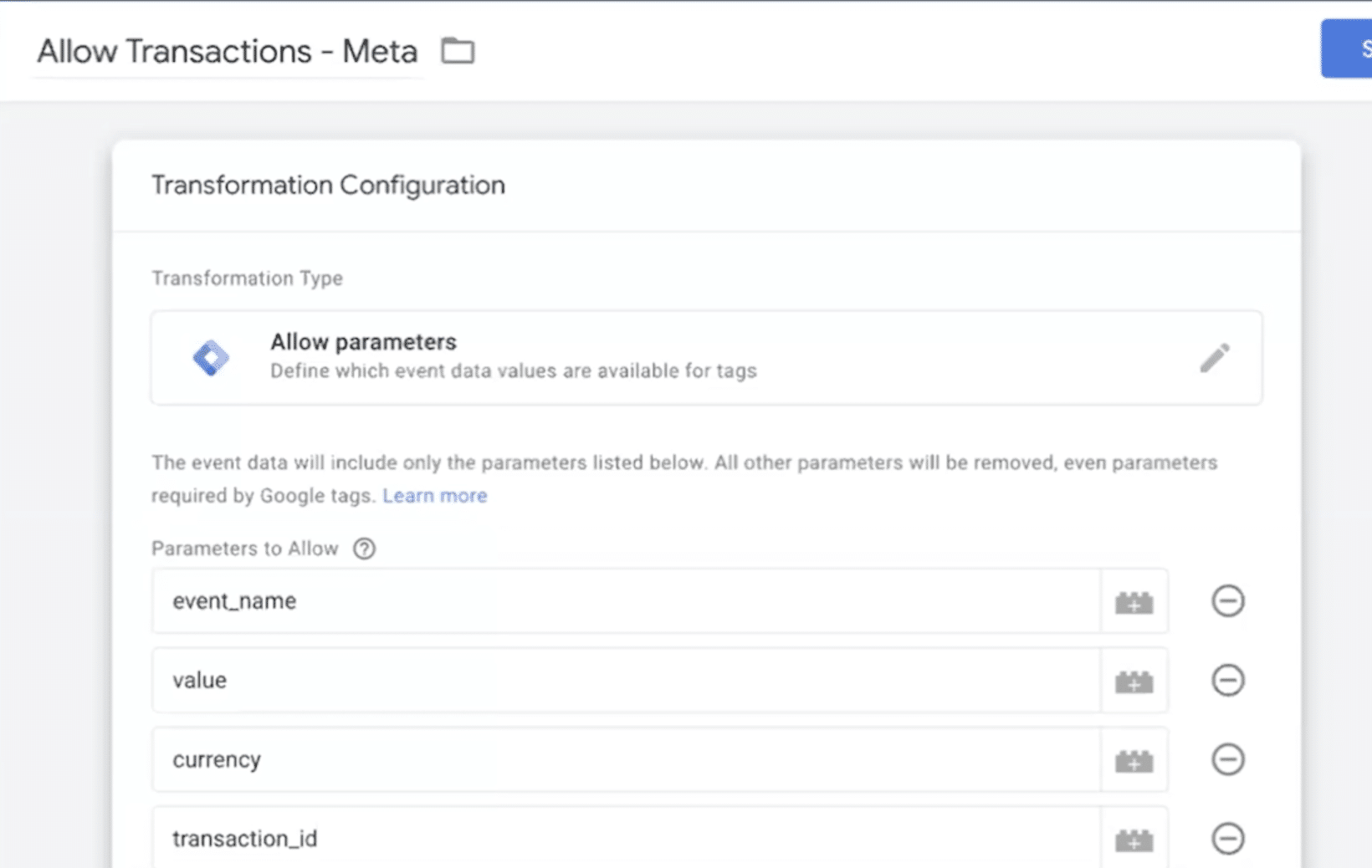The width and height of the screenshot is (1372, 868).
Task: Open the variable picker beside event_name
Action: click(x=1134, y=600)
